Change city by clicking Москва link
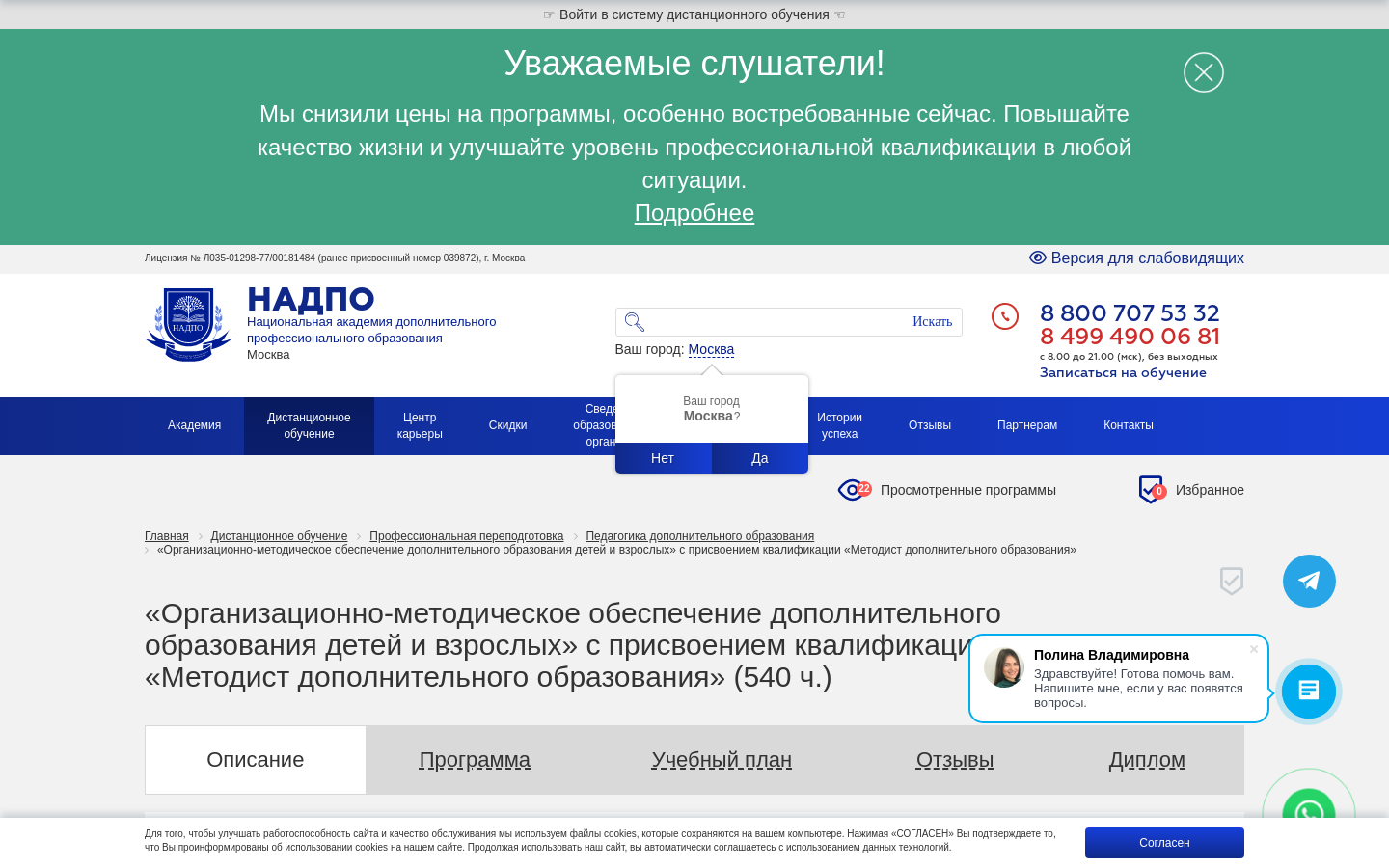This screenshot has width=1389, height=868. click(711, 349)
